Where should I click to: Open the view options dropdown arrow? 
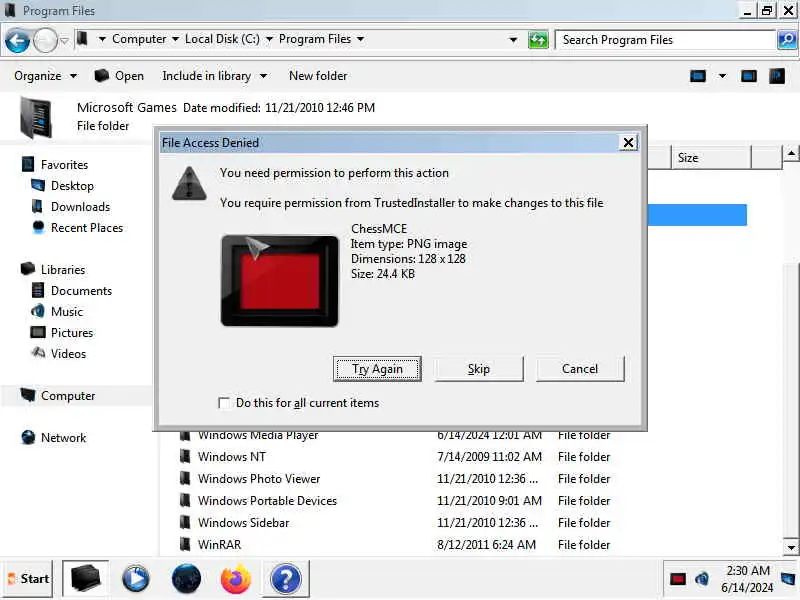pyautogui.click(x=722, y=76)
